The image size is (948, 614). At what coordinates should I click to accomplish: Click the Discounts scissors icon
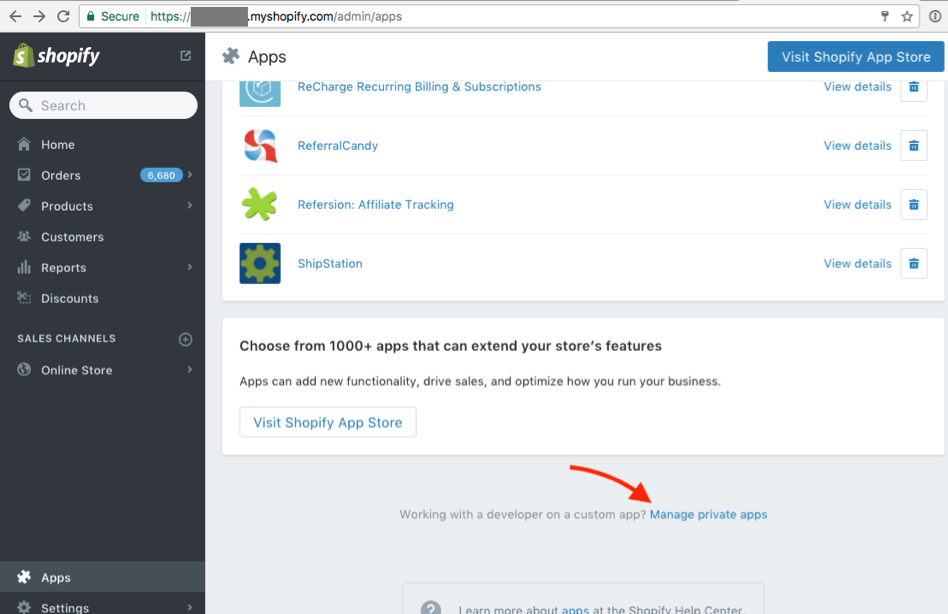pyautogui.click(x=24, y=298)
